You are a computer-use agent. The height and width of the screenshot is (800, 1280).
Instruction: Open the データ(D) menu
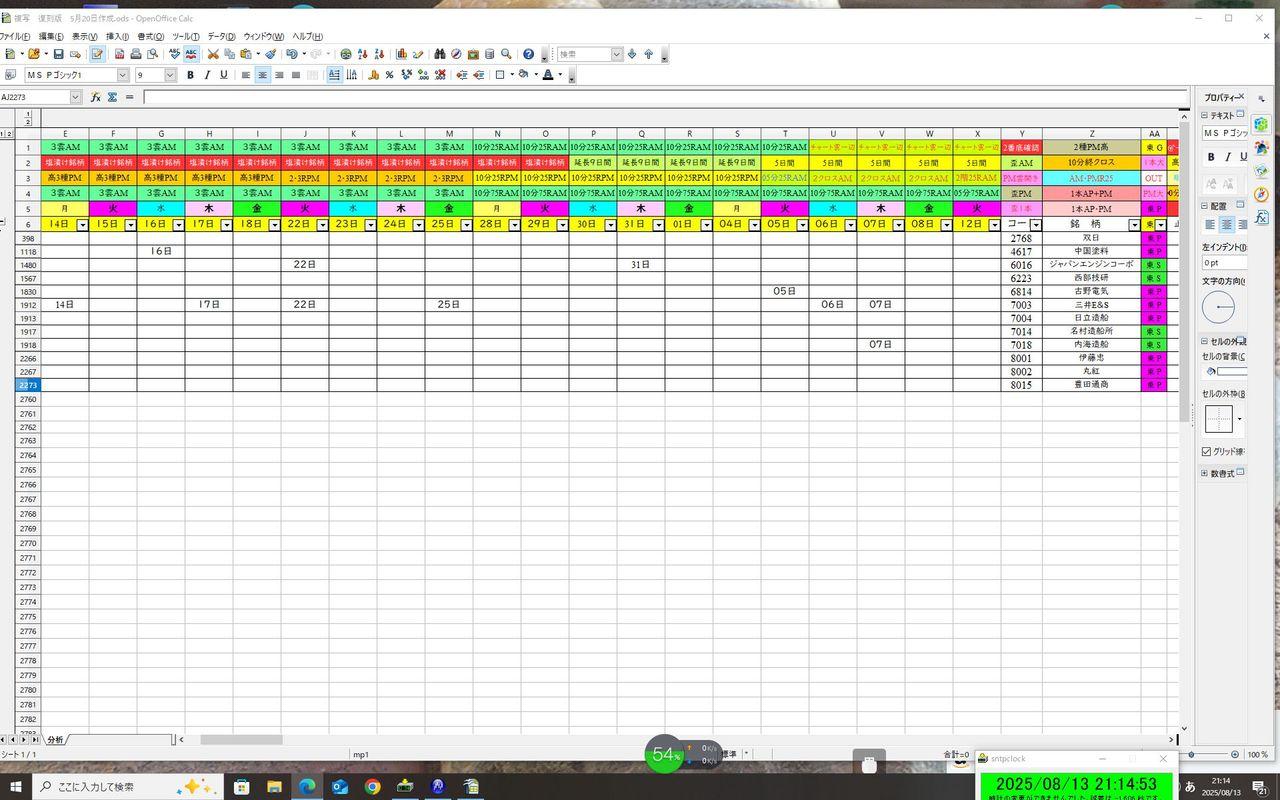[221, 36]
